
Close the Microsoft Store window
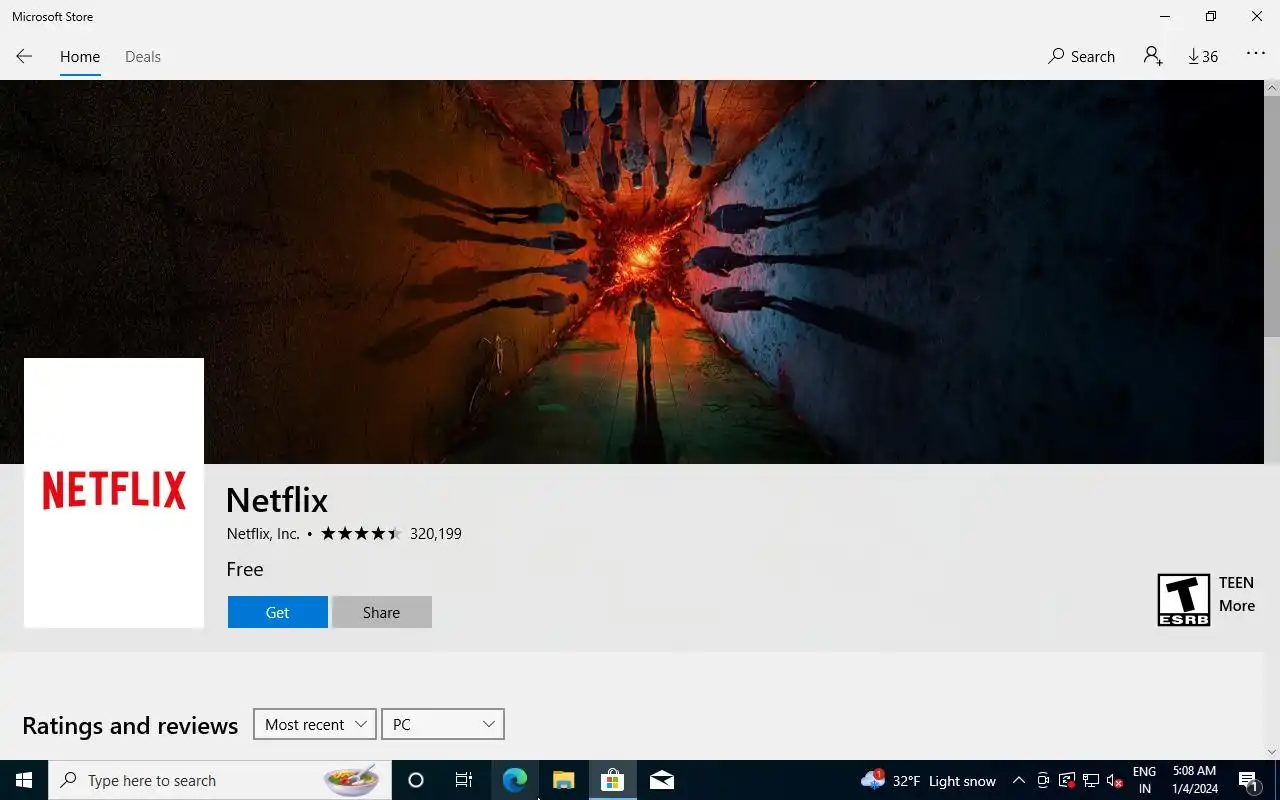(x=1257, y=16)
